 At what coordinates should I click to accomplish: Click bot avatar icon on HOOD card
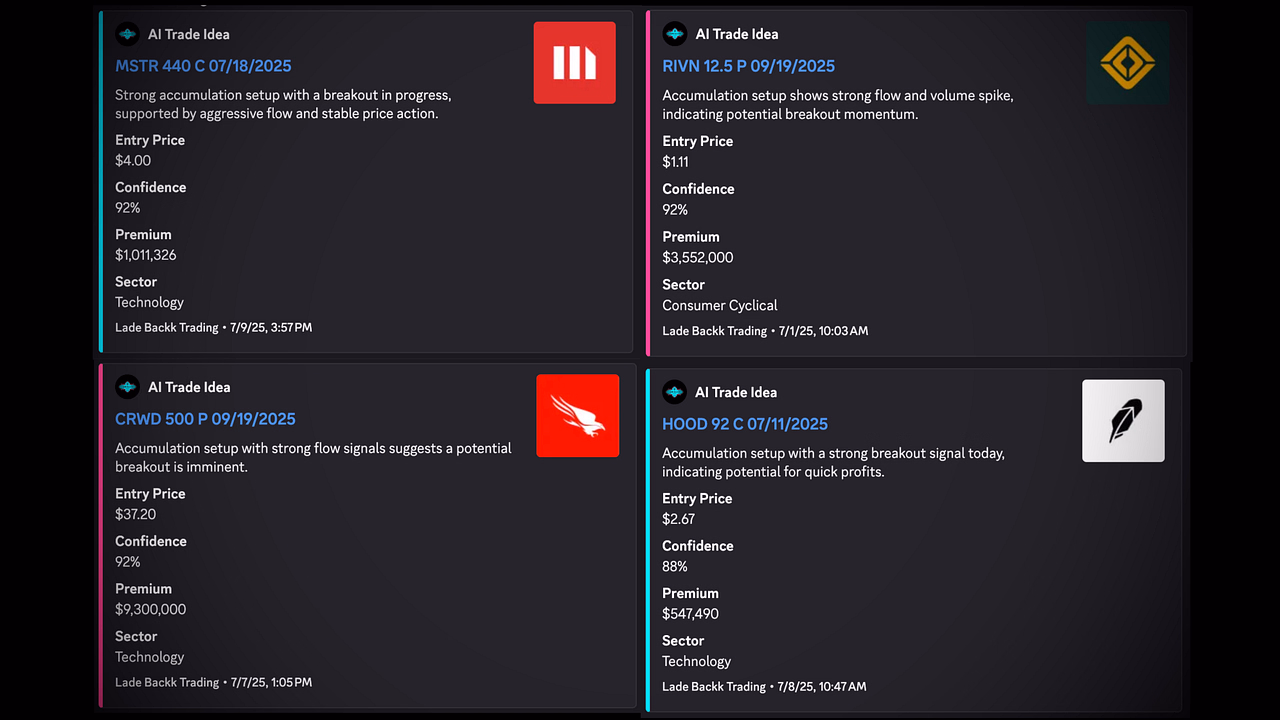click(x=675, y=392)
